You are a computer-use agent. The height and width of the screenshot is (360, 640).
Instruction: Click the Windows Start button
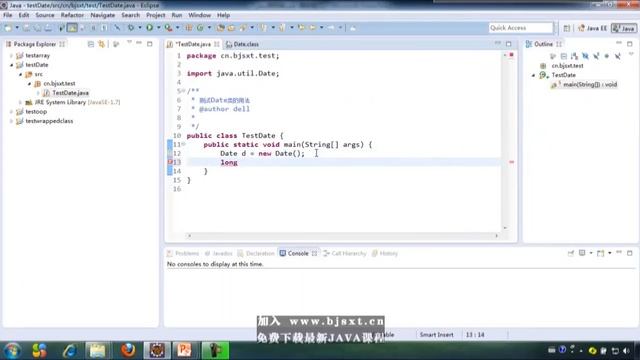click(x=12, y=351)
